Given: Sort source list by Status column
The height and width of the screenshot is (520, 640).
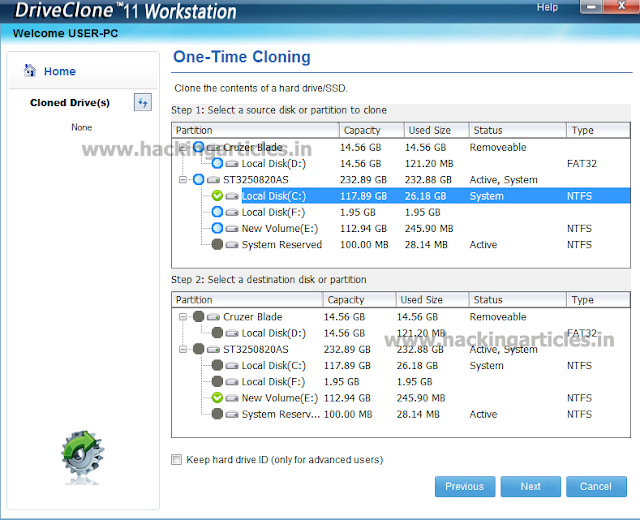Looking at the screenshot, I should click(x=518, y=130).
